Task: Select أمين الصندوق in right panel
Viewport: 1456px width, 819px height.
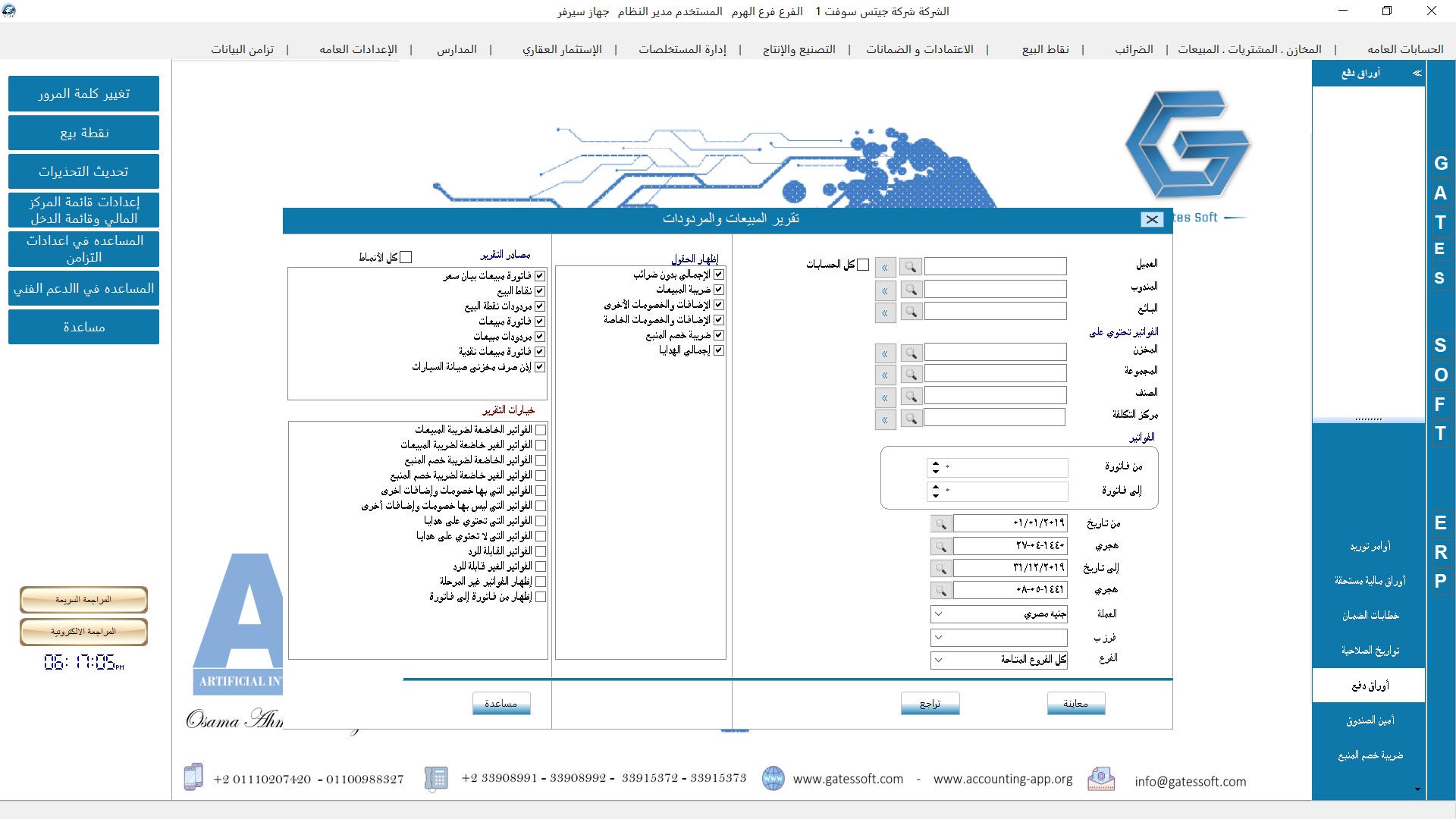Action: coord(1370,720)
